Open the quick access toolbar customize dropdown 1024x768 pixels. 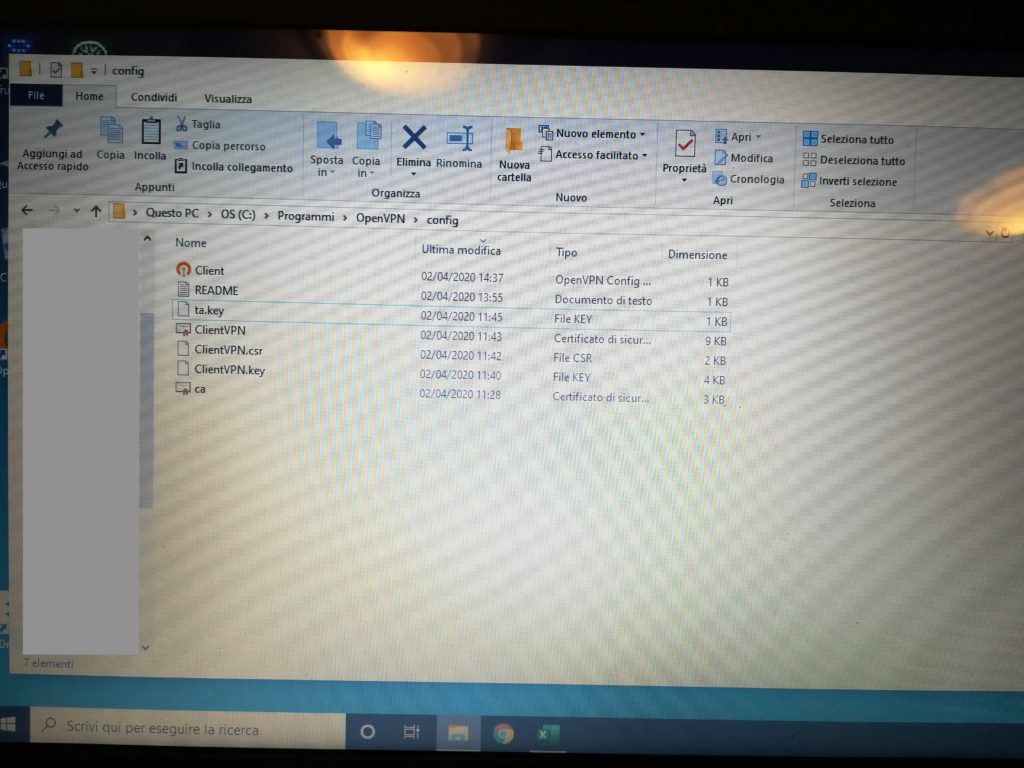click(93, 71)
